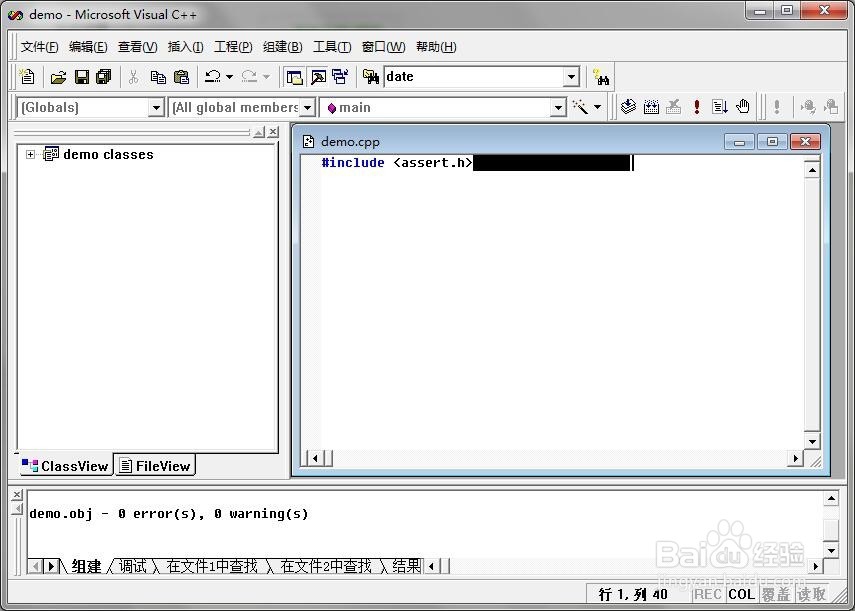The height and width of the screenshot is (611, 855).
Task: Open Redo history dropdown arrow
Action: 266,77
